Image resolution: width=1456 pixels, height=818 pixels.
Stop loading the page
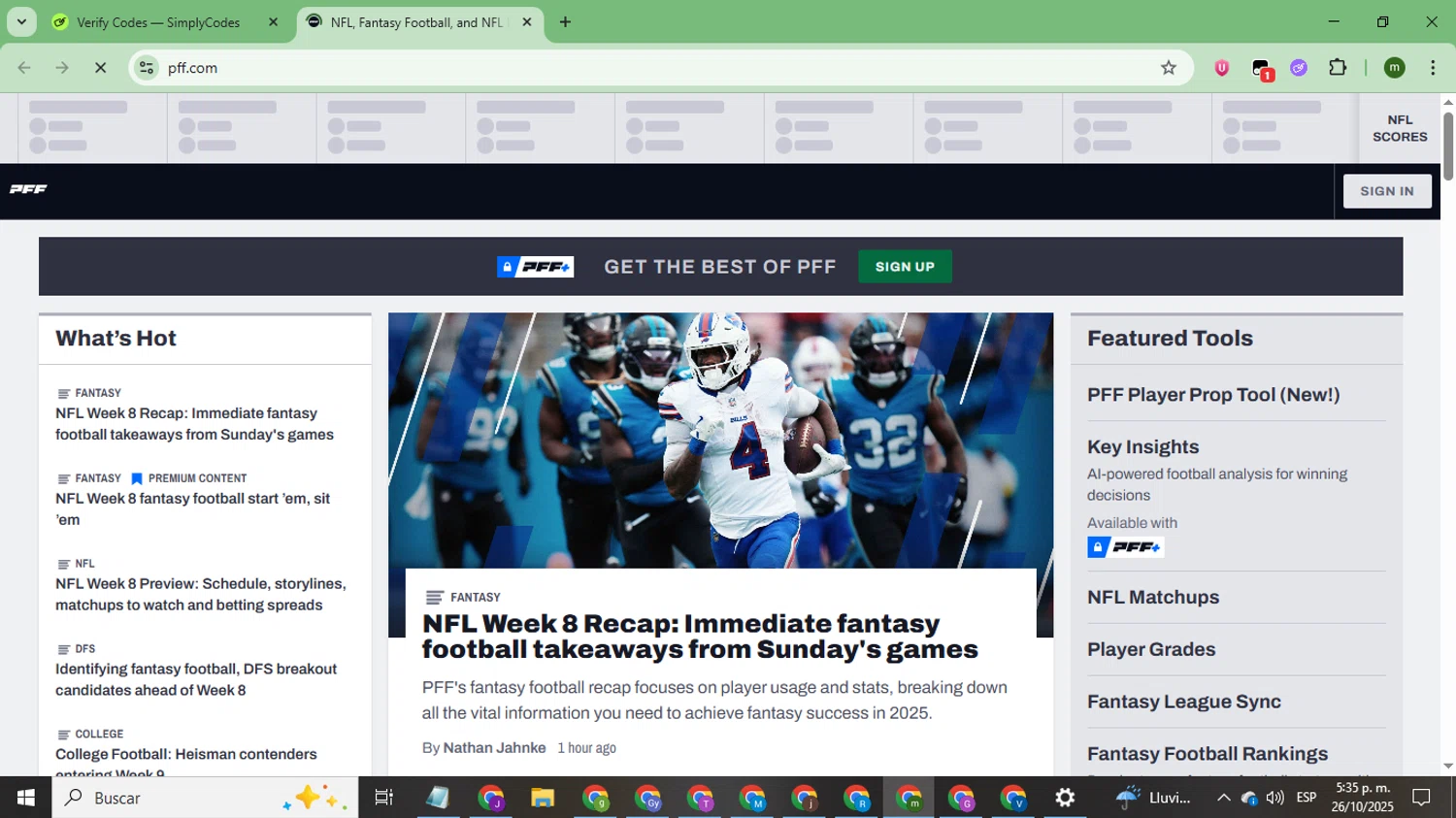(x=100, y=68)
